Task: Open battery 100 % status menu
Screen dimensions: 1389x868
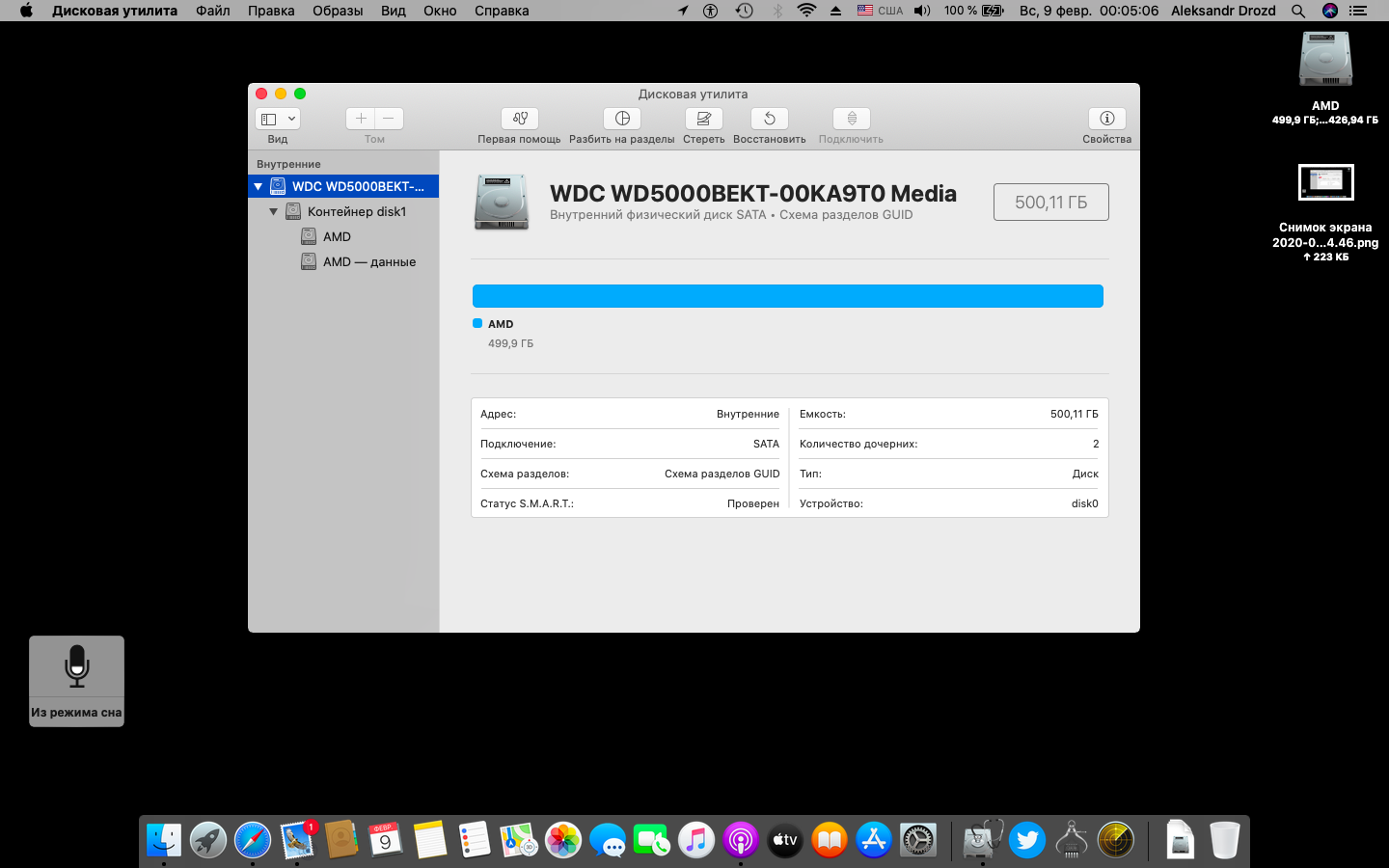Action: 974,11
